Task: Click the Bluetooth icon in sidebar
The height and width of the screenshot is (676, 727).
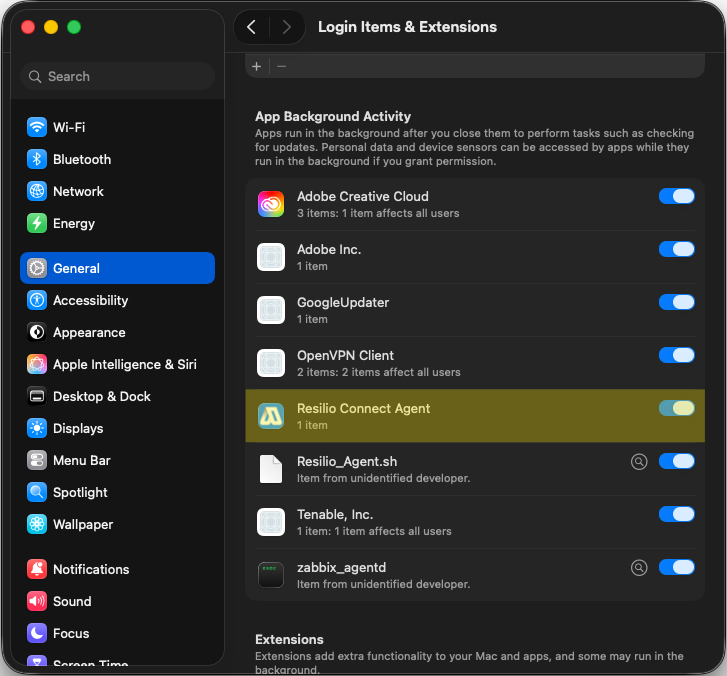Action: [37, 159]
